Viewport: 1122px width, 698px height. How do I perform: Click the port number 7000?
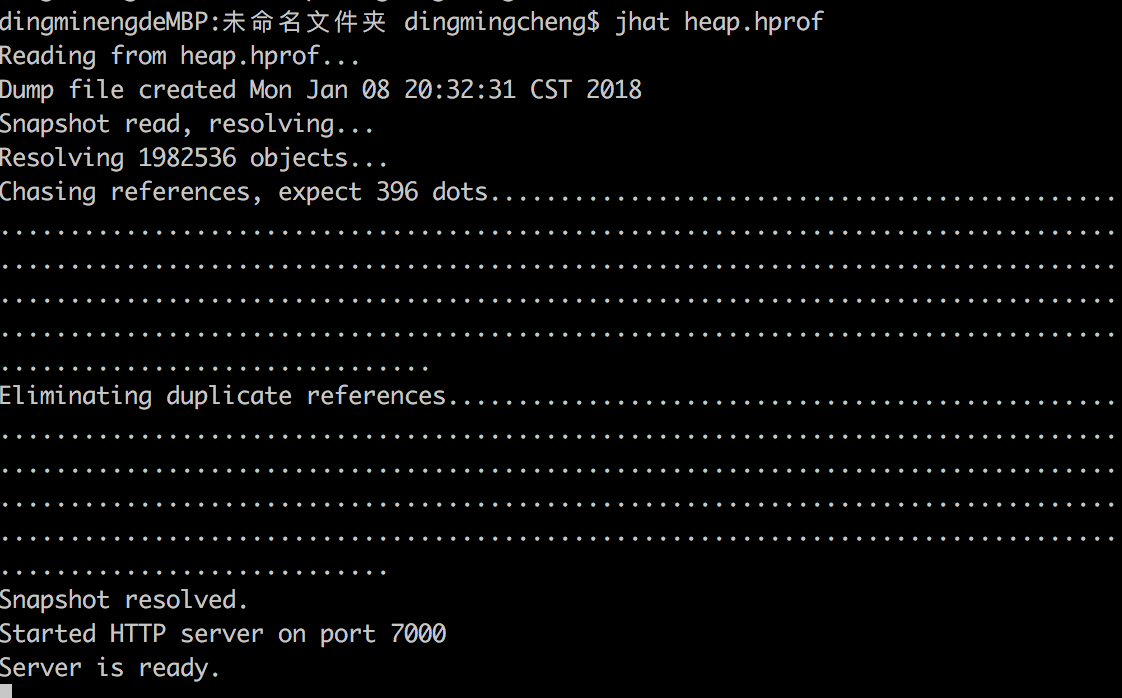point(418,634)
